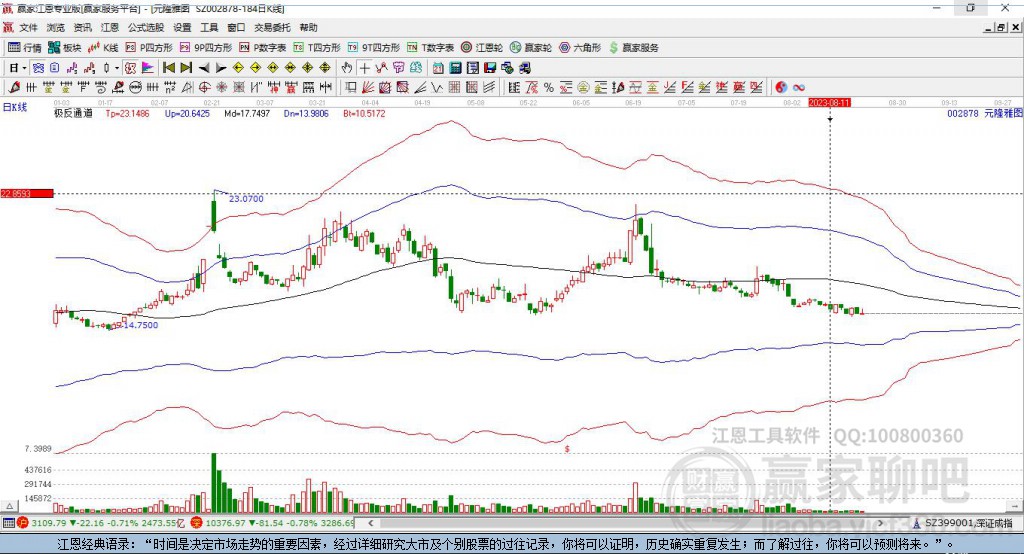
Task: Click the 2023-08-11 date marker
Action: 829,103
